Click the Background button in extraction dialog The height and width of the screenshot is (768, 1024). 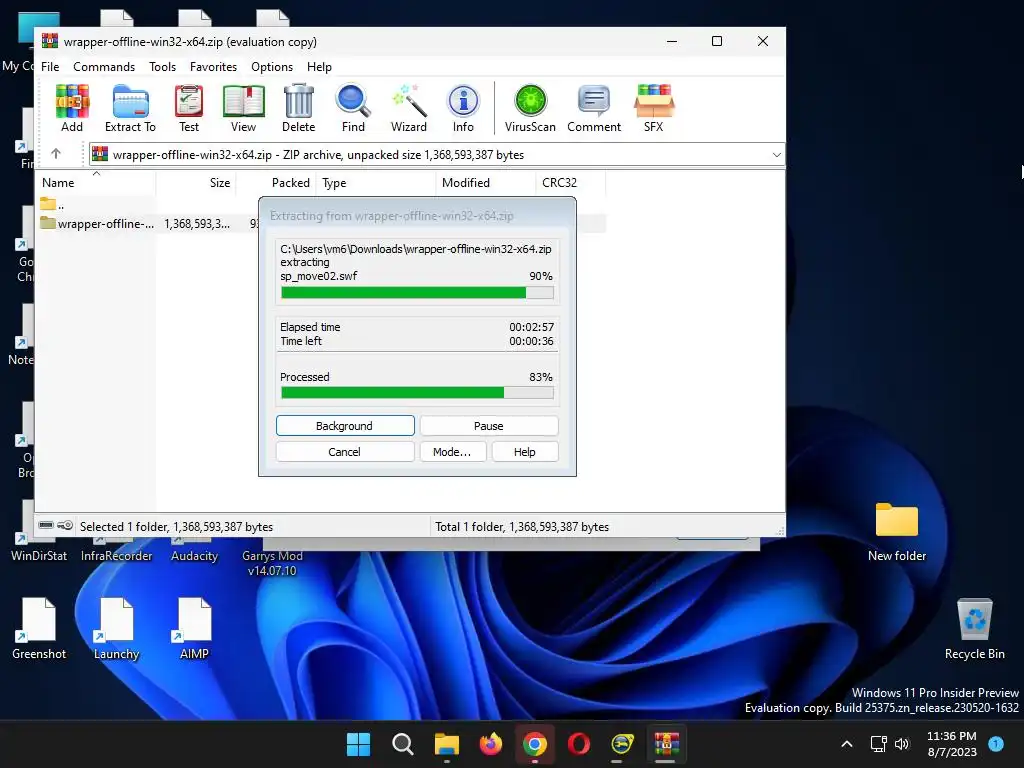(345, 425)
